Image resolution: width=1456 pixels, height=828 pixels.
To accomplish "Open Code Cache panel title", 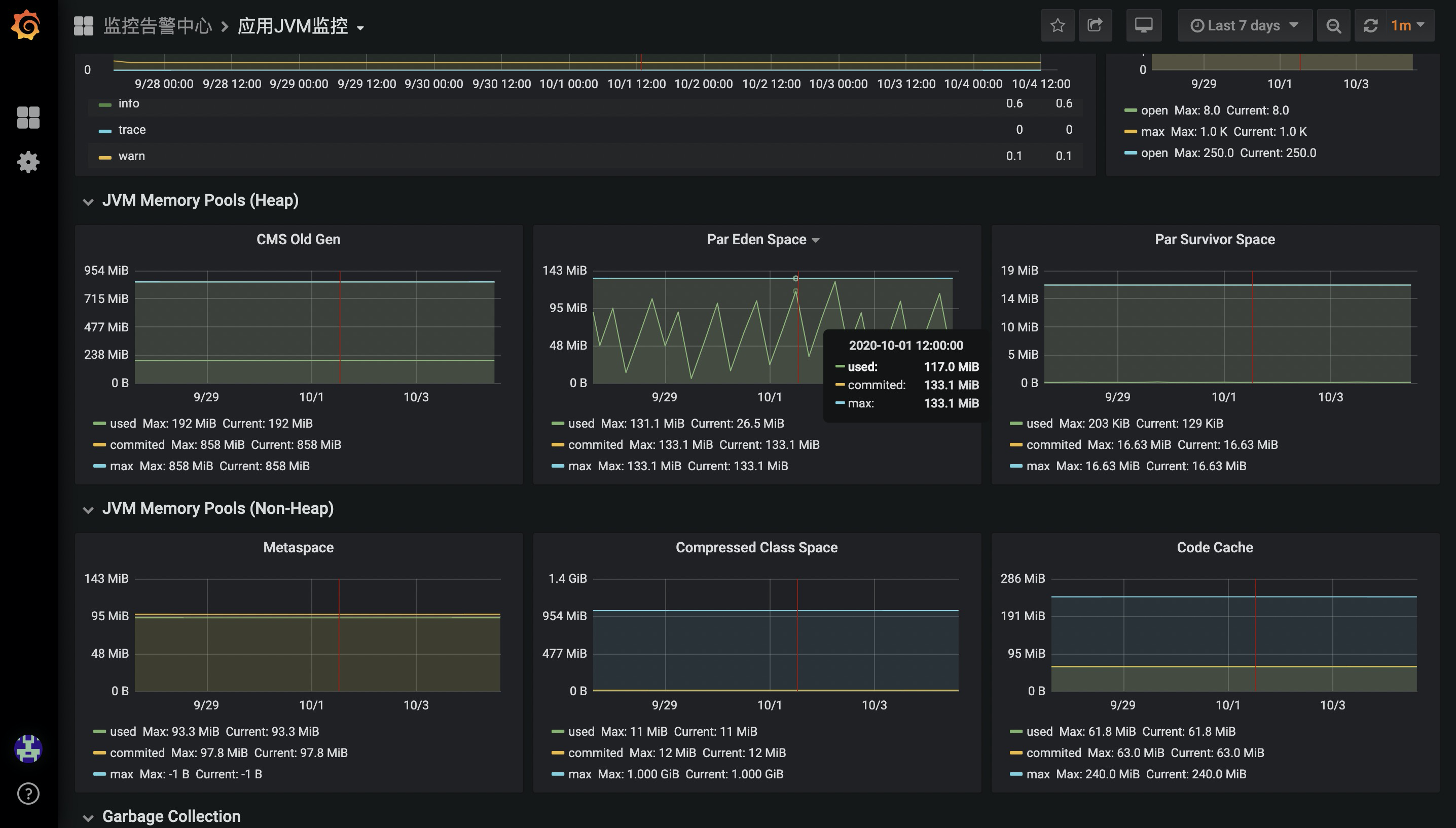I will click(x=1215, y=548).
